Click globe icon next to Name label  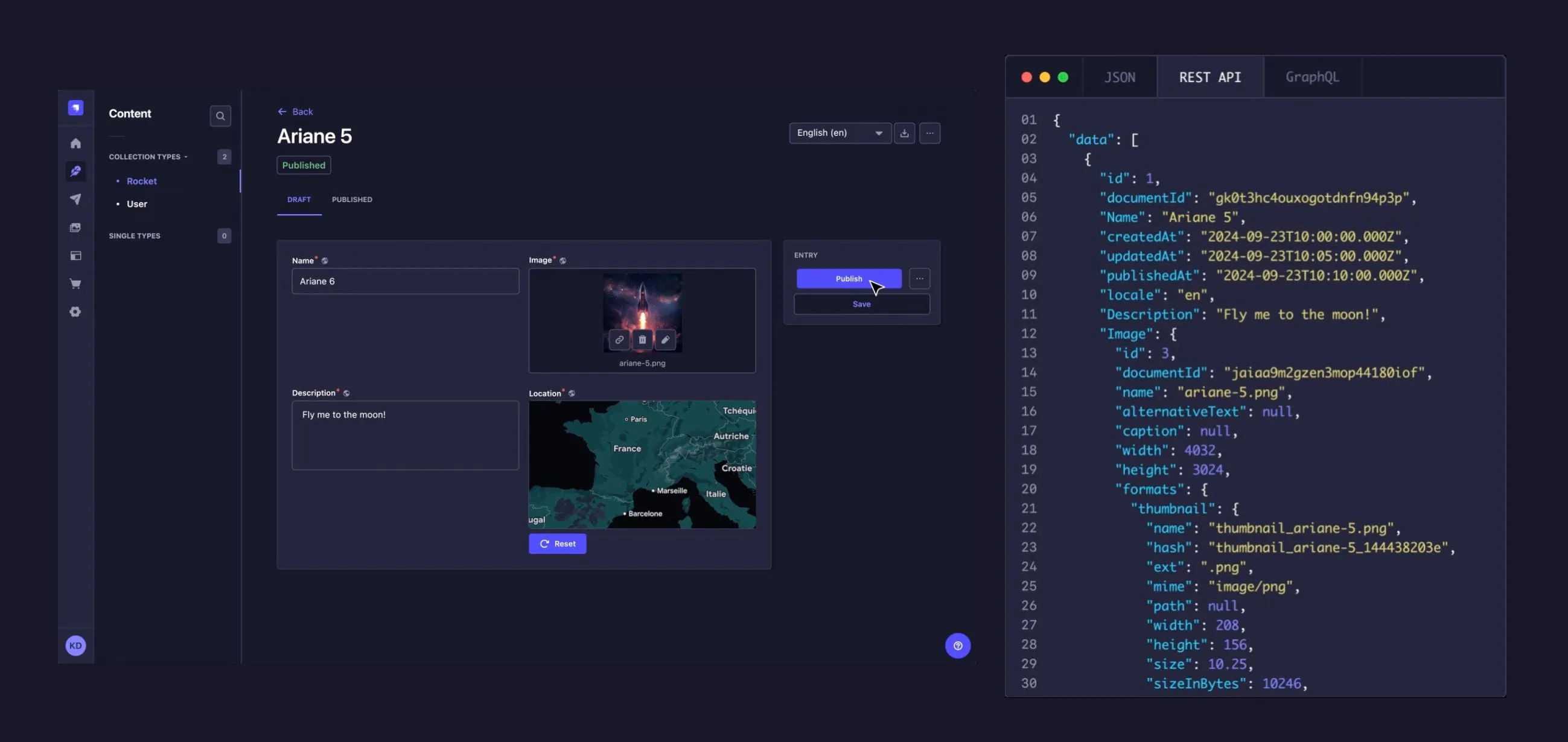pos(325,261)
